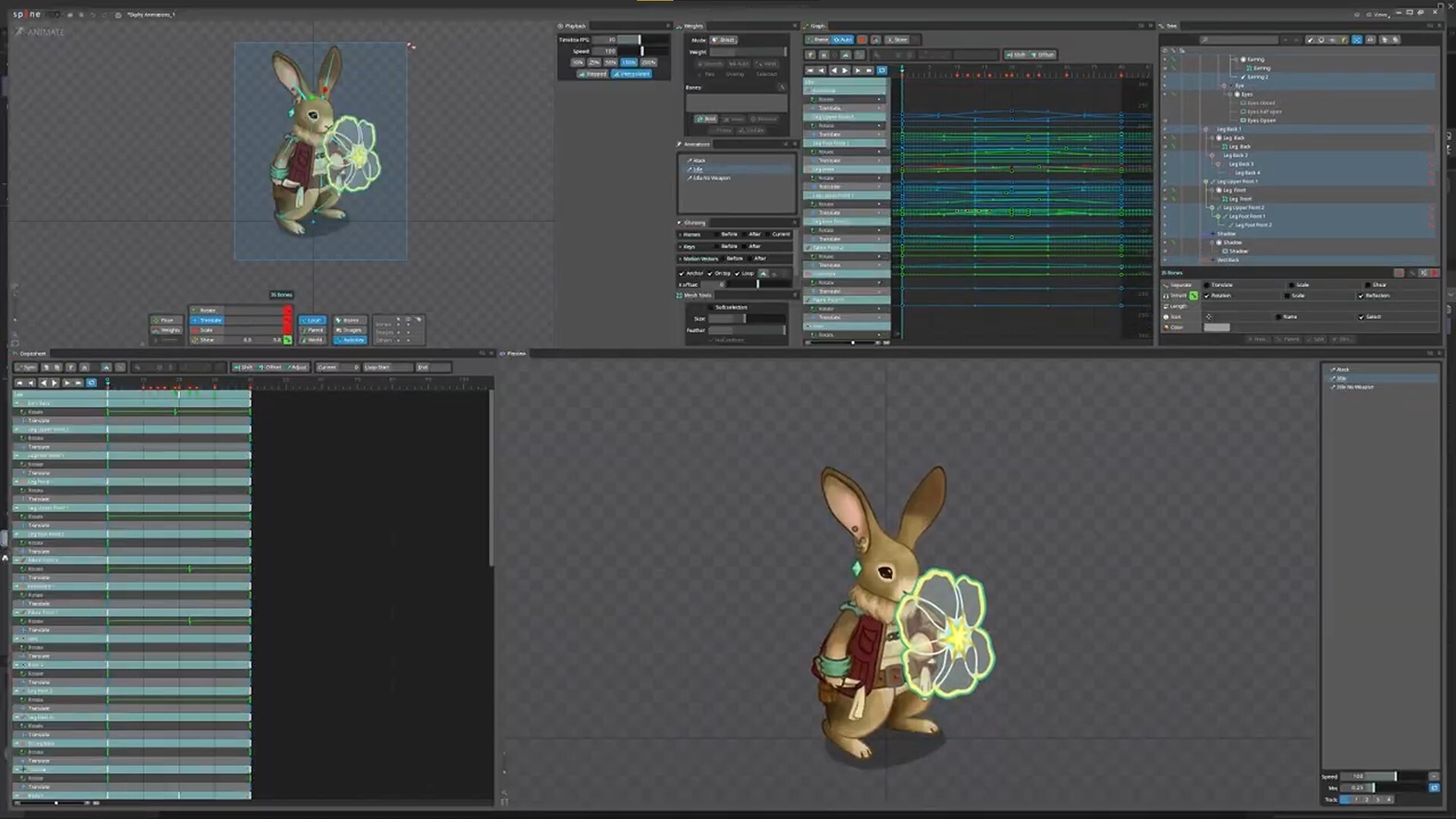The width and height of the screenshot is (1456, 819).
Task: Play forward in the Graph panel
Action: [x=846, y=71]
